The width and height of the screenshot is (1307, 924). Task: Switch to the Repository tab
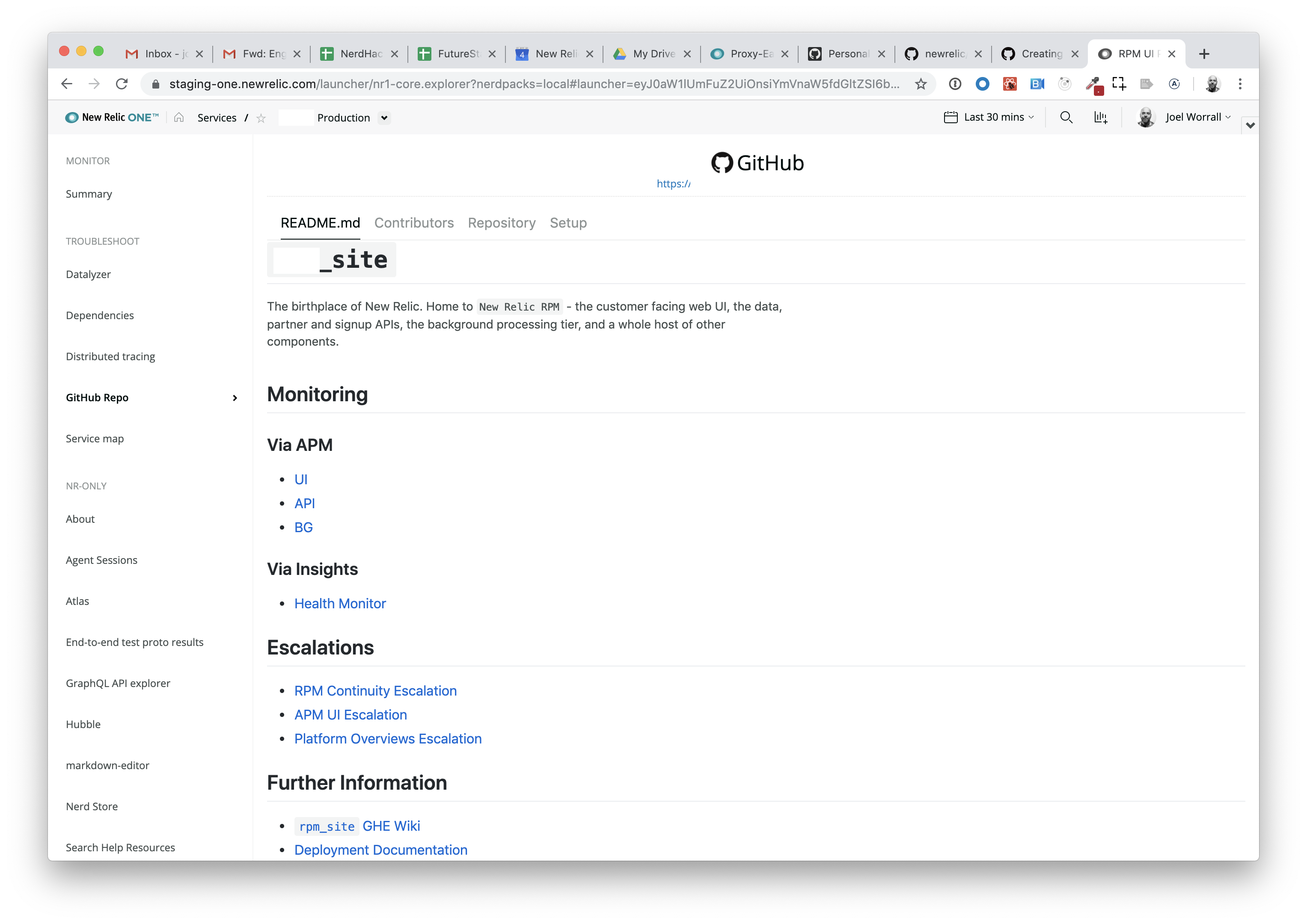[x=502, y=223]
